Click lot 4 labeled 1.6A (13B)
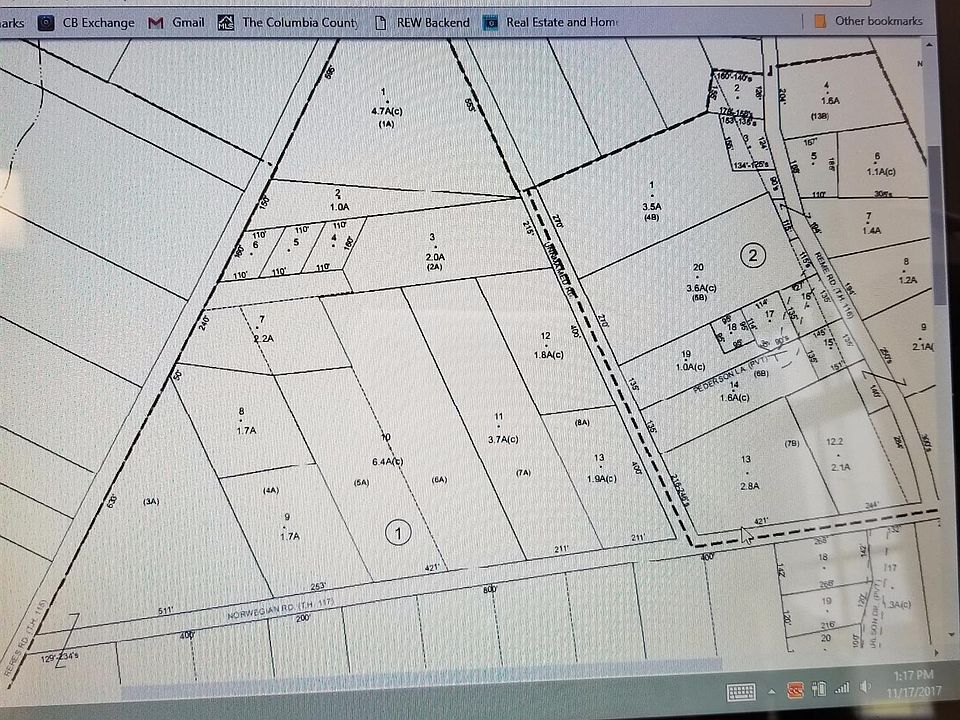 tap(827, 100)
